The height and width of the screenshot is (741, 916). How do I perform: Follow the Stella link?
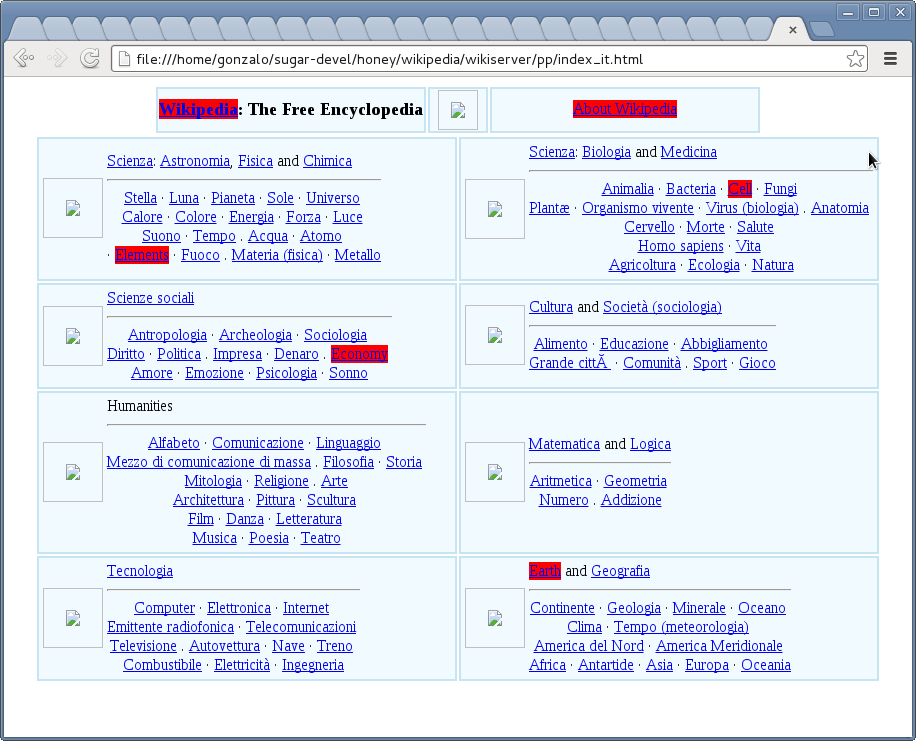(140, 198)
